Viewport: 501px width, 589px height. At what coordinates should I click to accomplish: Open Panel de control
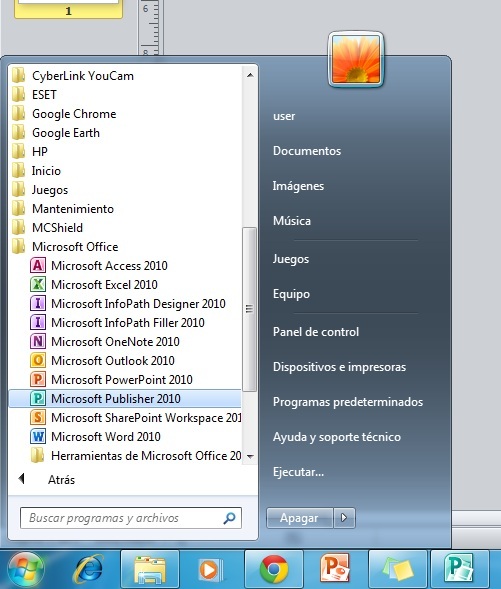[316, 332]
